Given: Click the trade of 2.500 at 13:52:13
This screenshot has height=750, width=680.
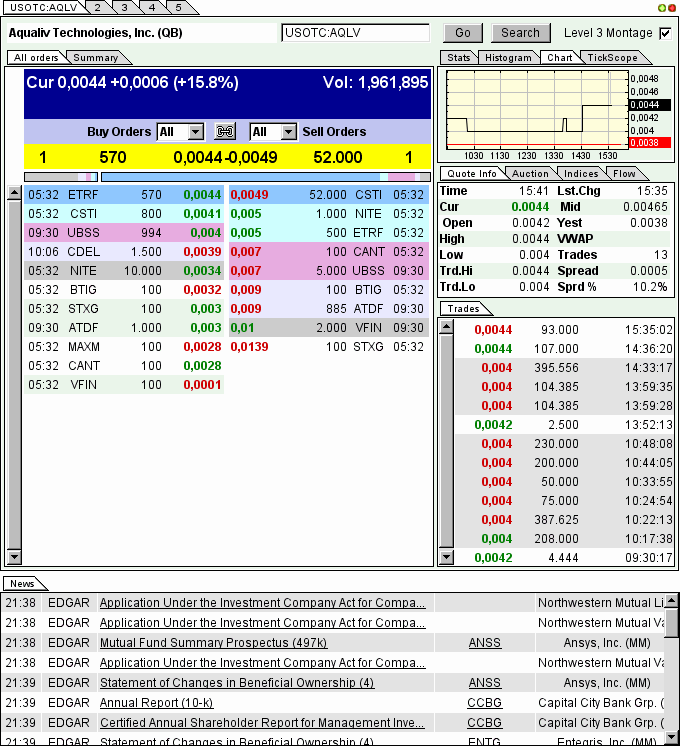Looking at the screenshot, I should click(564, 425).
